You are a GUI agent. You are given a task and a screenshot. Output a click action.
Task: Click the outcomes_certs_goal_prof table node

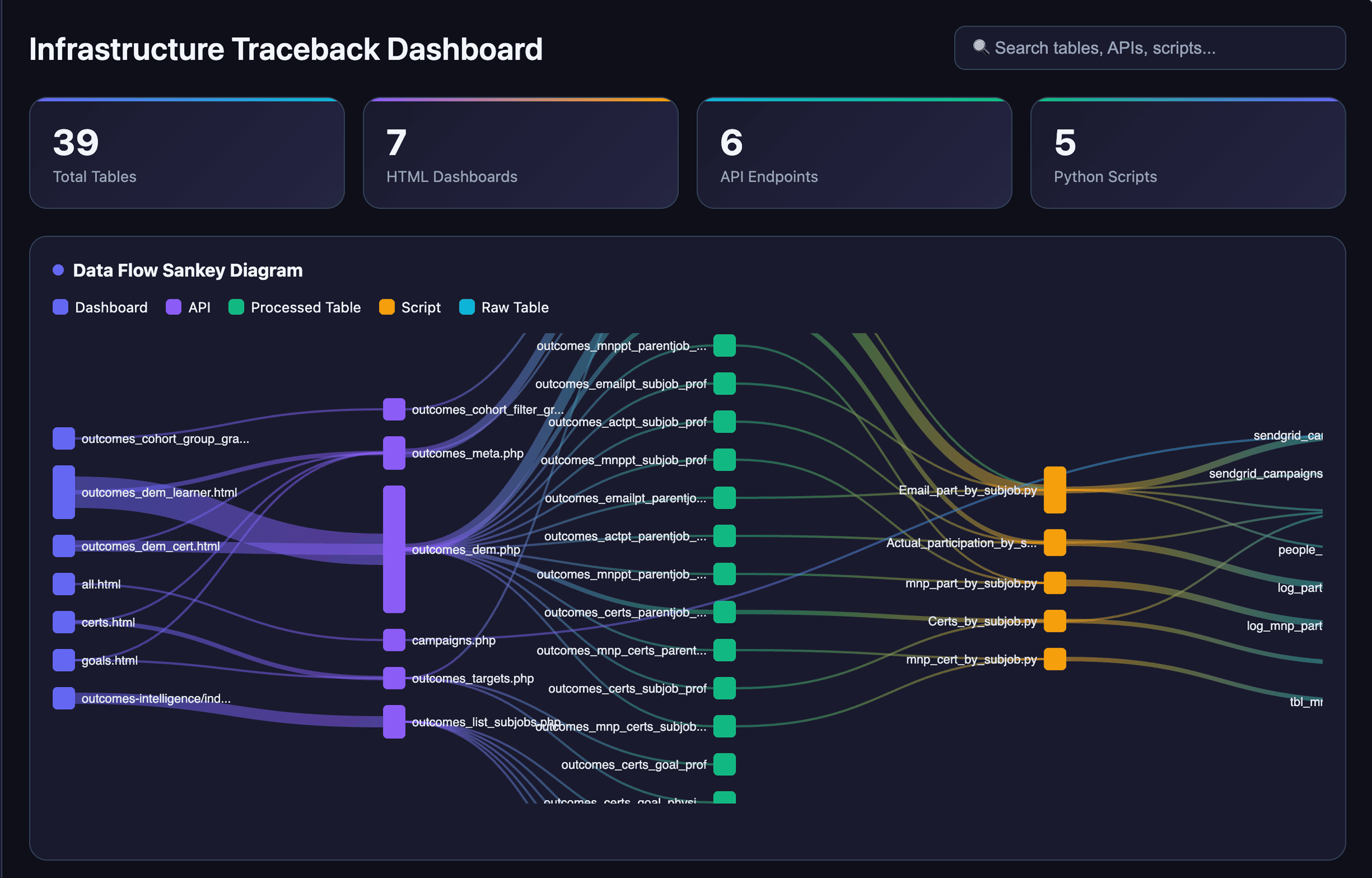[724, 765]
